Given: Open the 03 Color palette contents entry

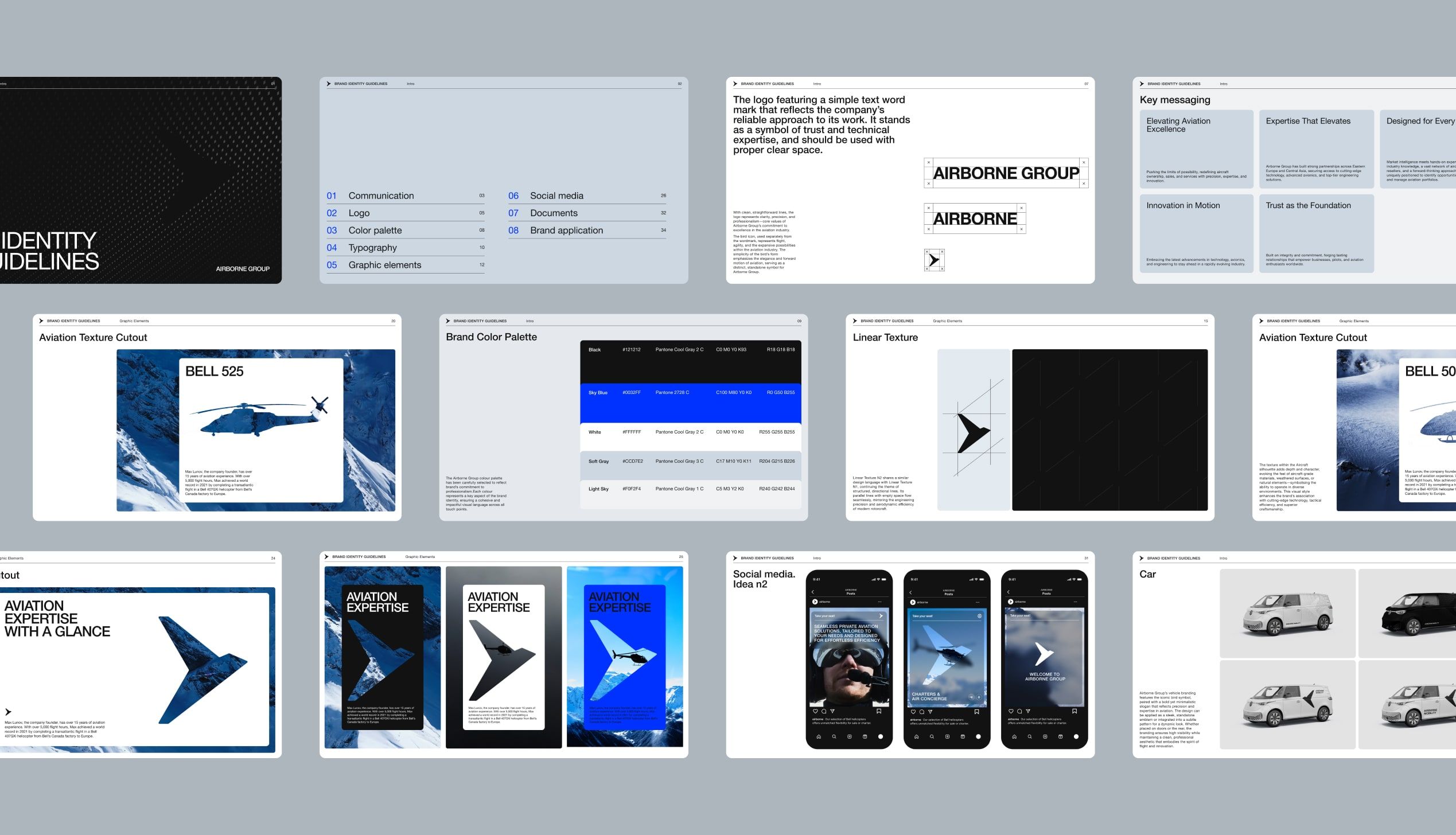Looking at the screenshot, I should 376,230.
